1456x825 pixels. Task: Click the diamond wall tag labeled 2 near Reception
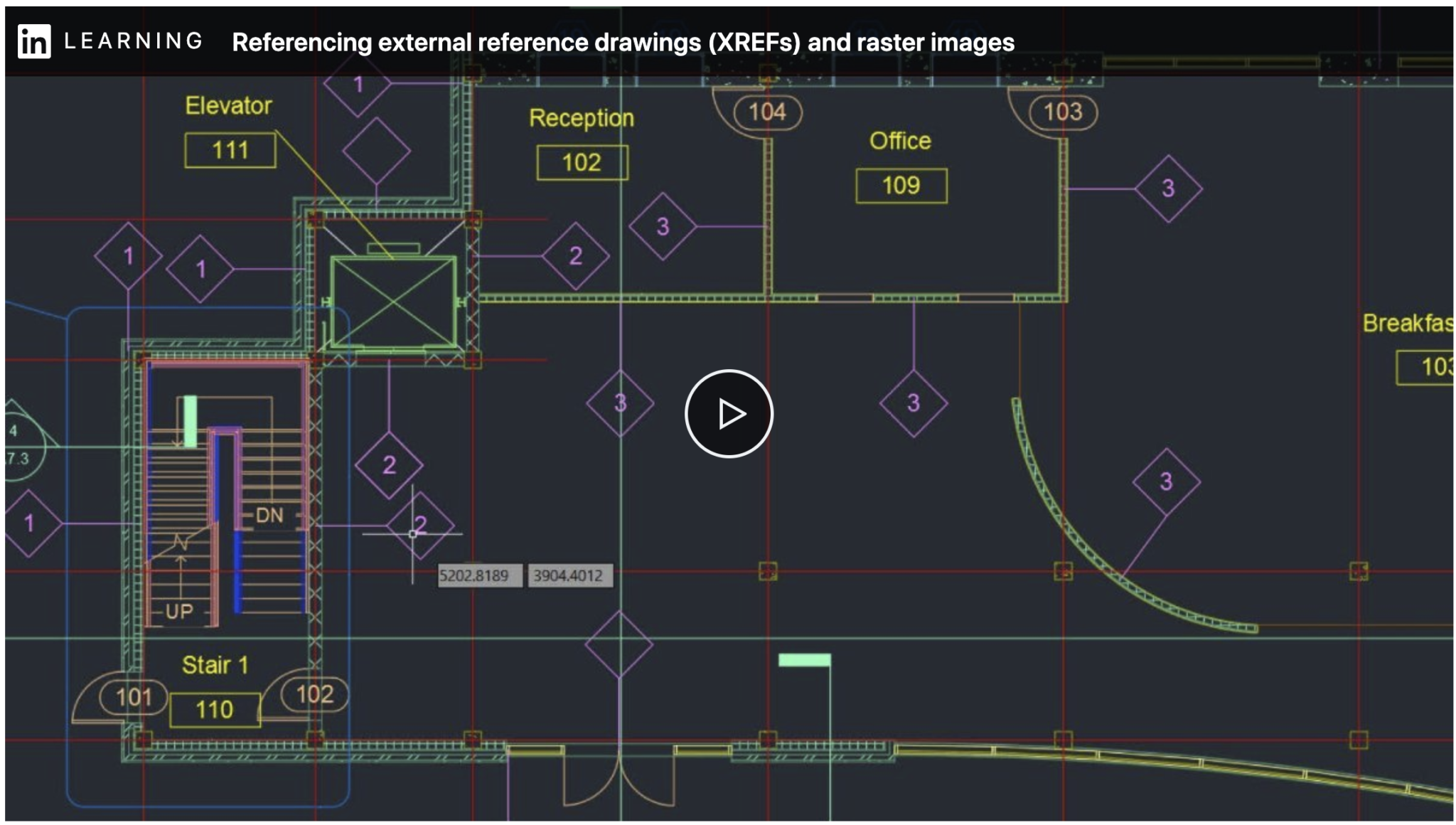(x=576, y=256)
